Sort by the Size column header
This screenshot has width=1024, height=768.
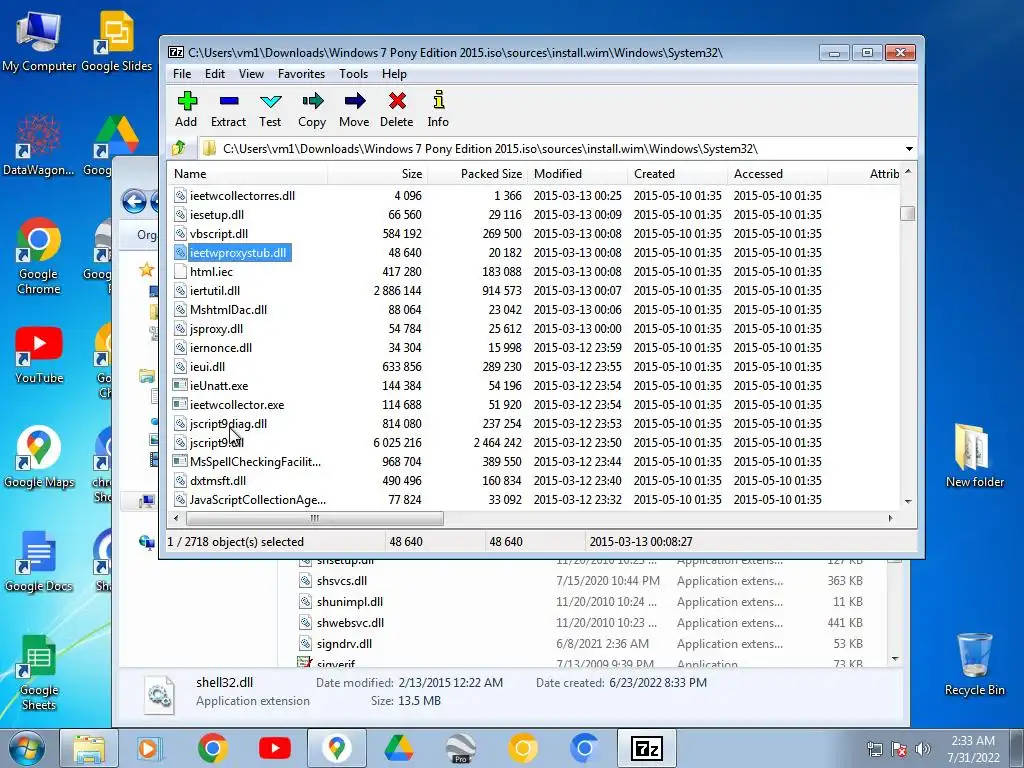(377, 174)
